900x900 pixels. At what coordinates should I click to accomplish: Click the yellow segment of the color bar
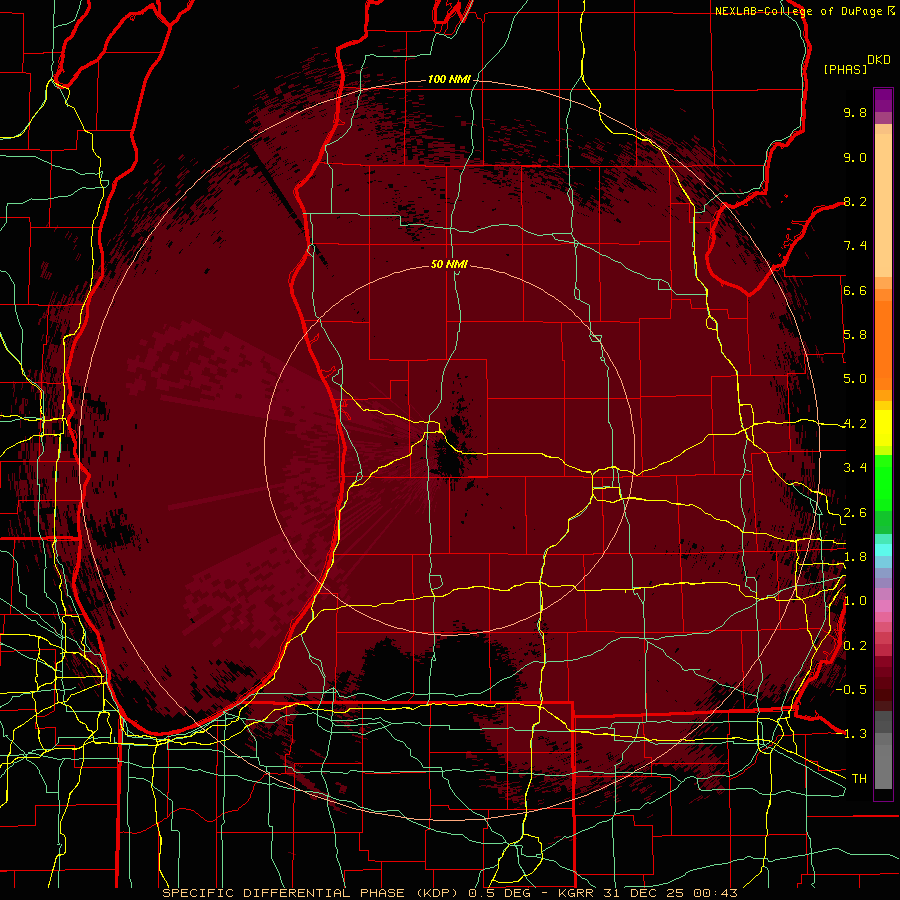coord(883,428)
